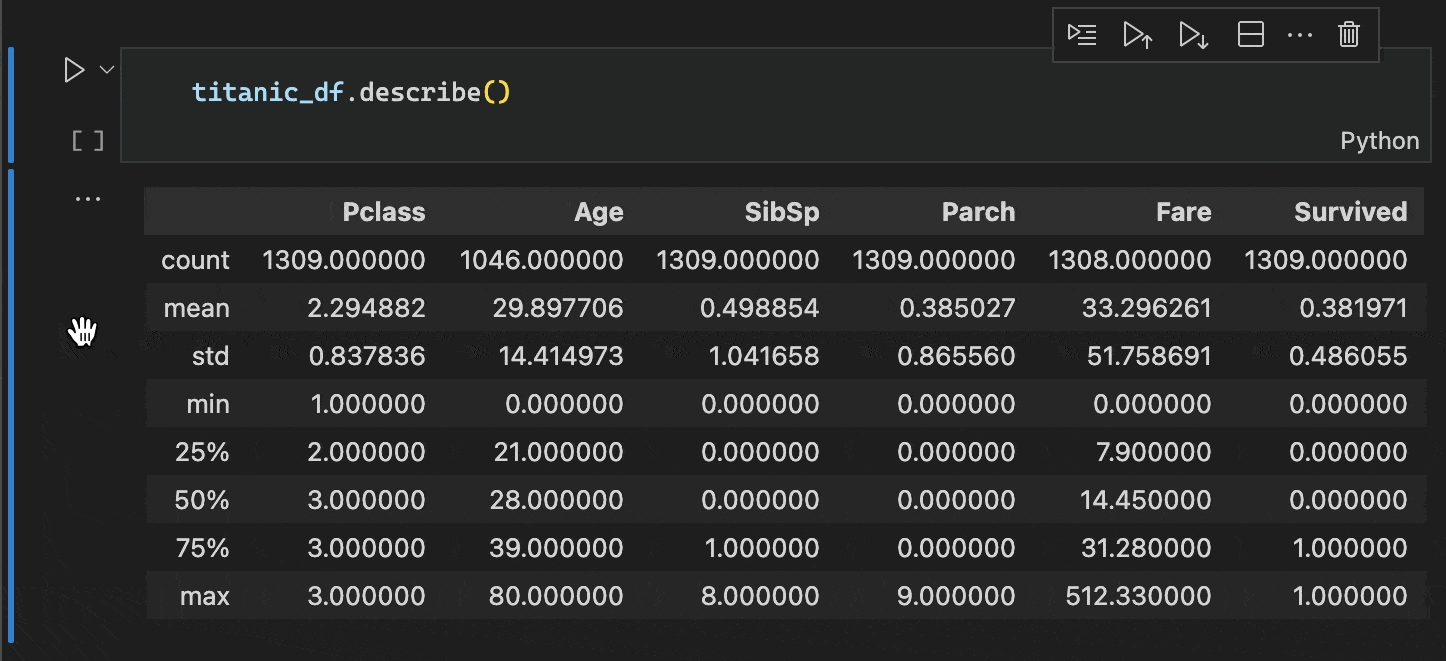Click the max row label
Image resolution: width=1446 pixels, height=661 pixels.
click(x=204, y=595)
